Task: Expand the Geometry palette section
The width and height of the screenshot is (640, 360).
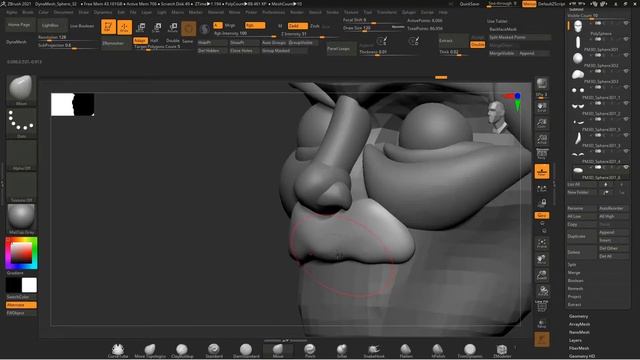Action: (x=578, y=316)
